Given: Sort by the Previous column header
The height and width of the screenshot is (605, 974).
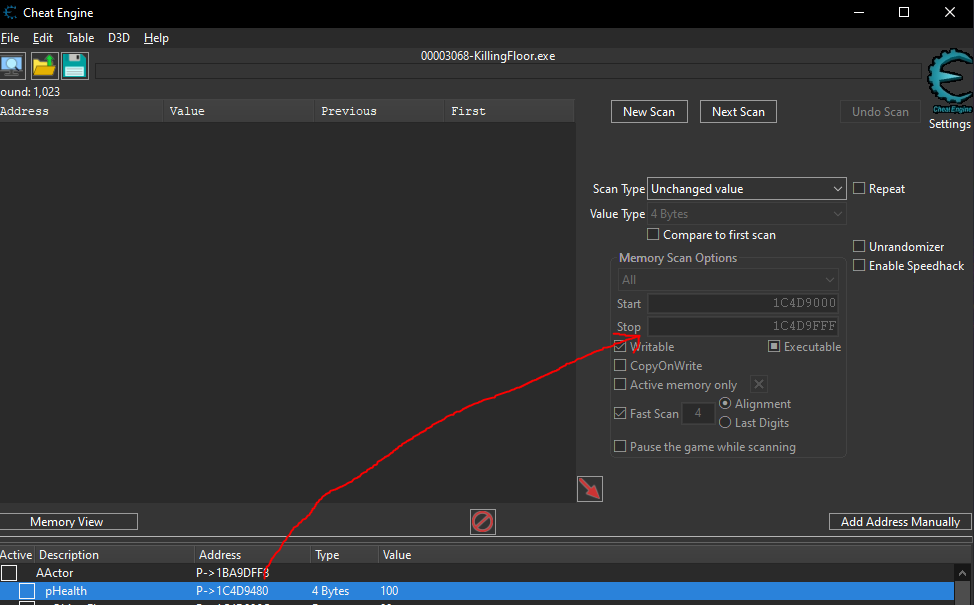Looking at the screenshot, I should point(378,111).
